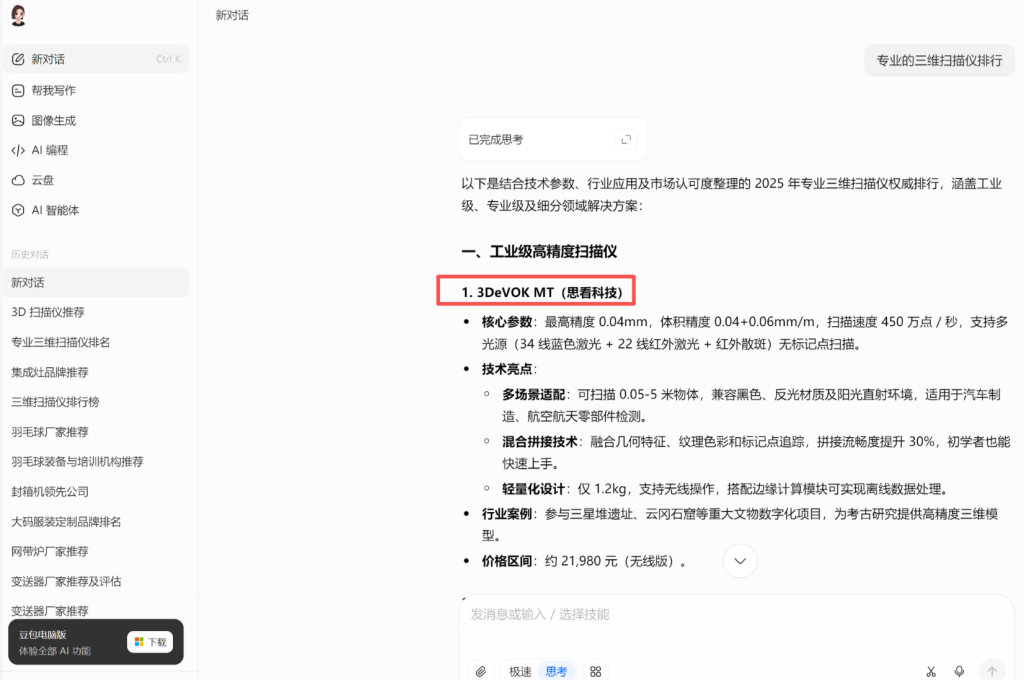This screenshot has height=680, width=1024.
Task: Click the send arrow button
Action: (x=991, y=671)
